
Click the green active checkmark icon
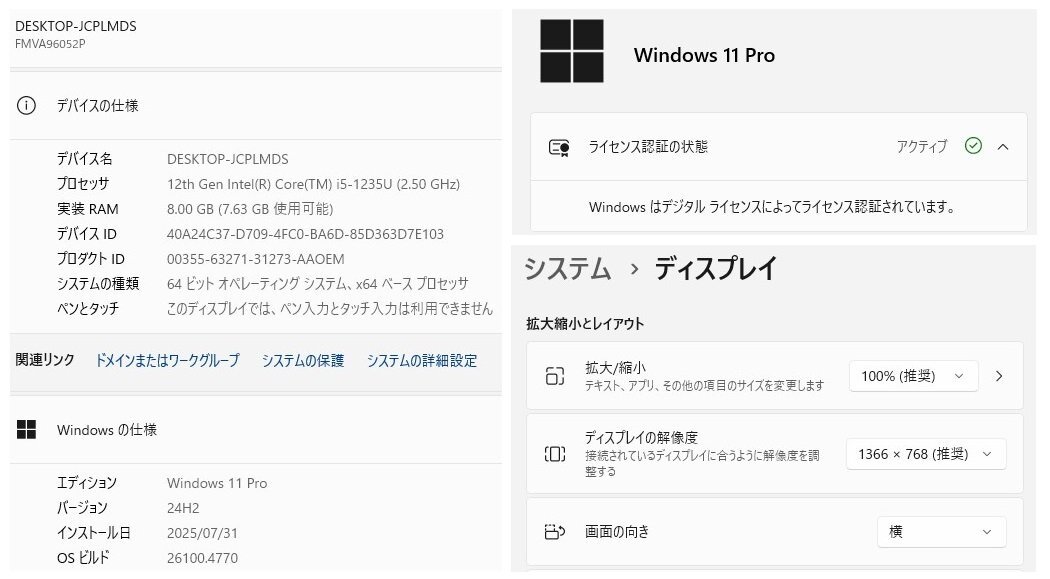(x=973, y=146)
